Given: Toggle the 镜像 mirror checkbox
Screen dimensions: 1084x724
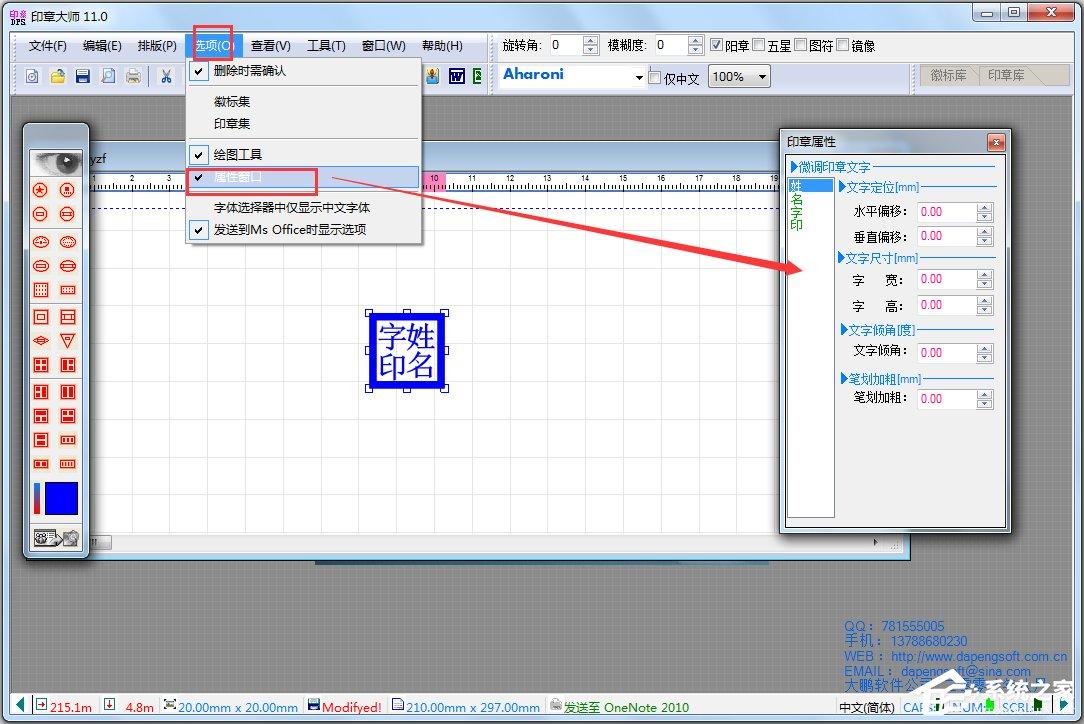Looking at the screenshot, I should point(843,45).
